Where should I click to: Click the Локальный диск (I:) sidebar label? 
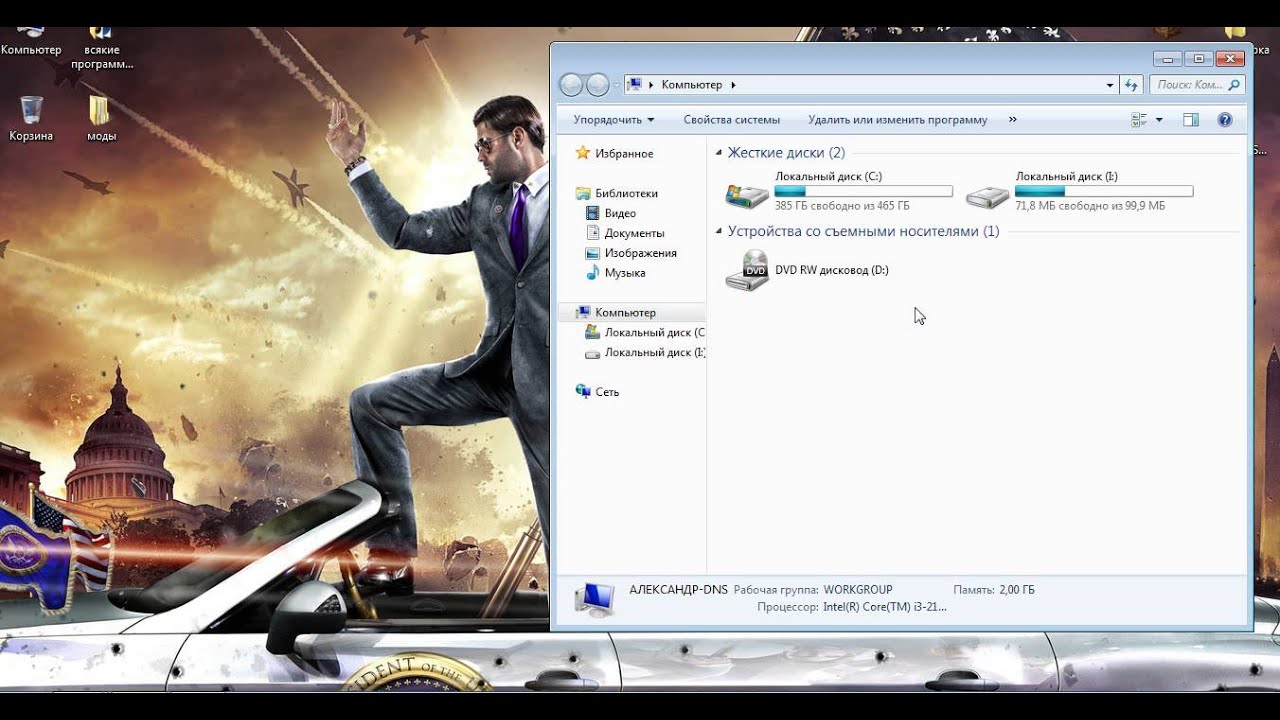655,352
